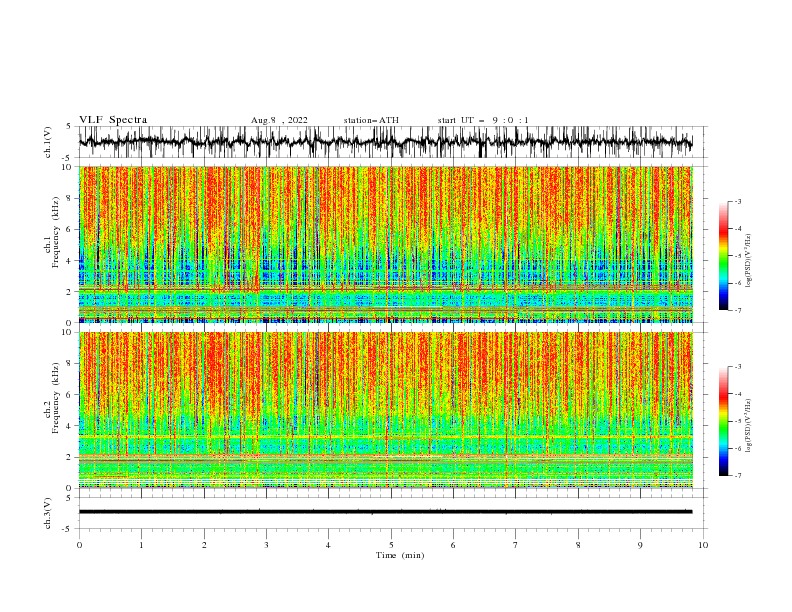Click the ch.1 voltage waveform trace
The width and height of the screenshot is (792, 612).
point(386,142)
